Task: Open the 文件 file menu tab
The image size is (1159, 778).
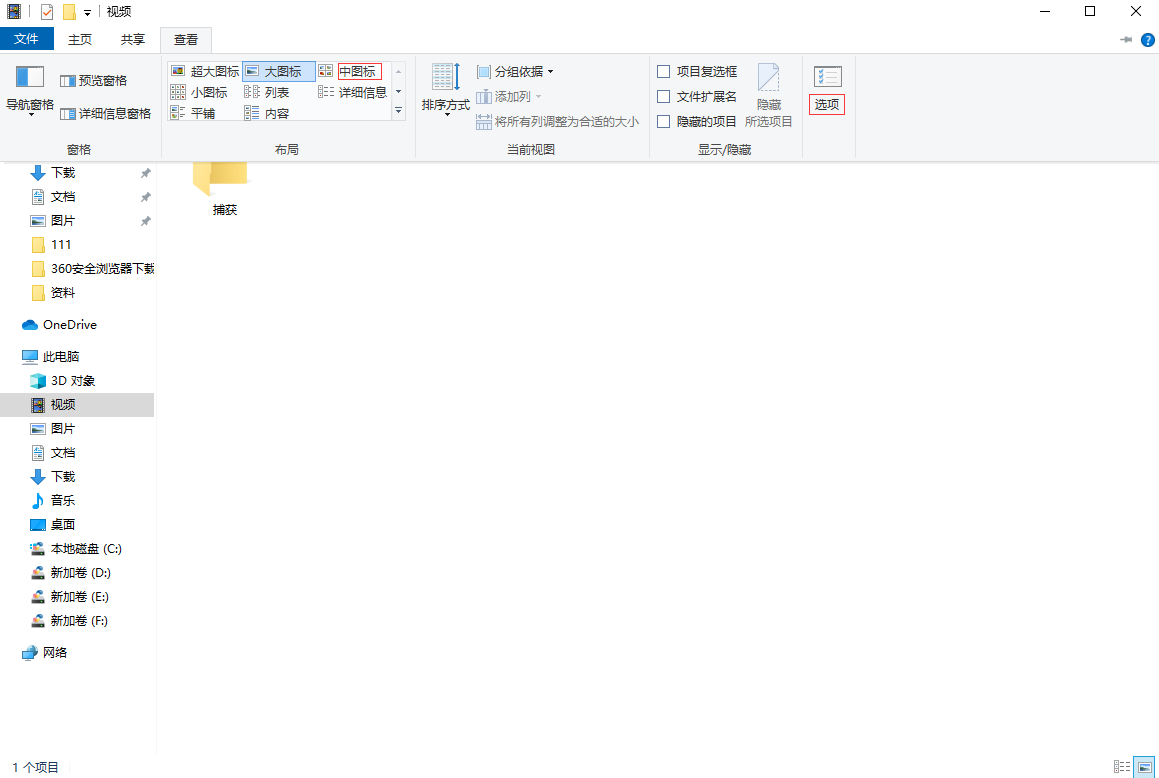Action: coord(27,39)
